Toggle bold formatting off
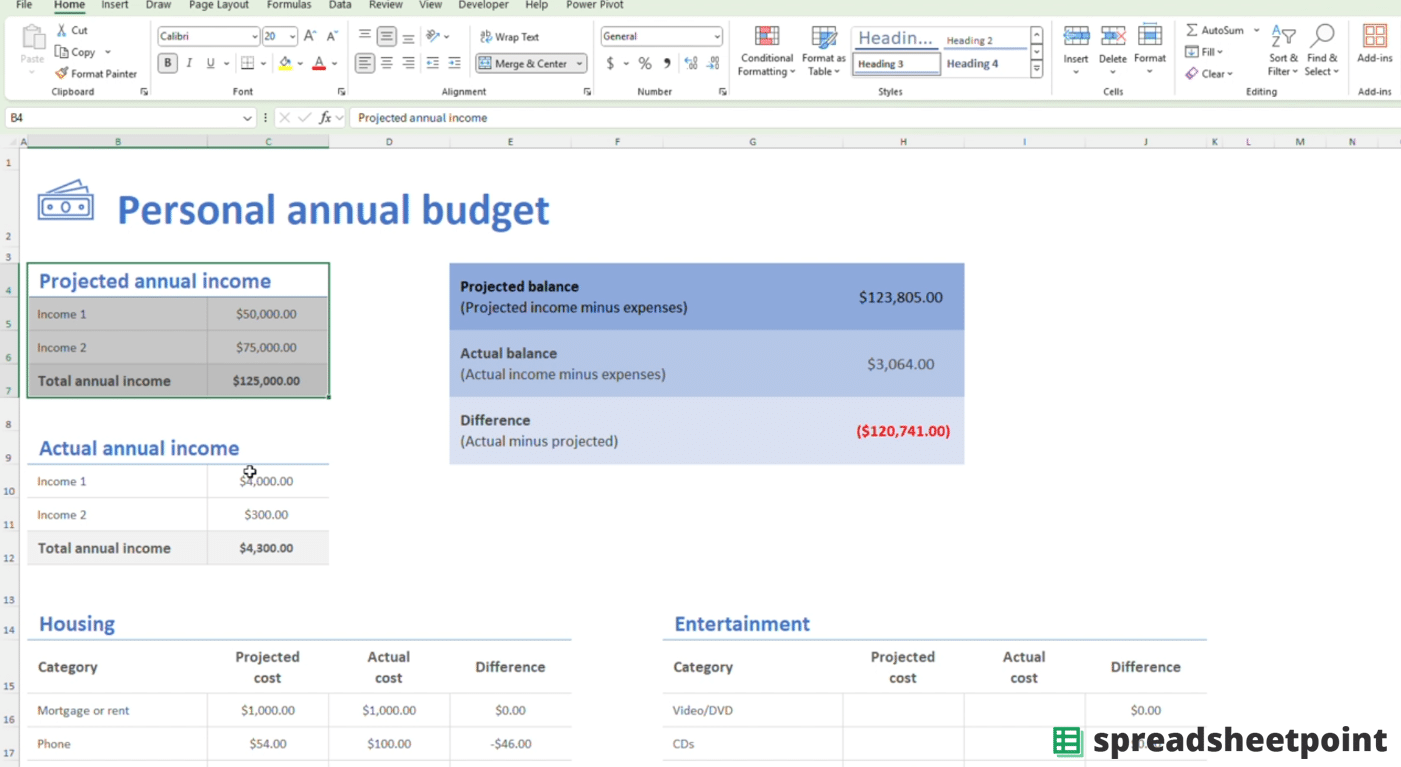 coord(167,62)
